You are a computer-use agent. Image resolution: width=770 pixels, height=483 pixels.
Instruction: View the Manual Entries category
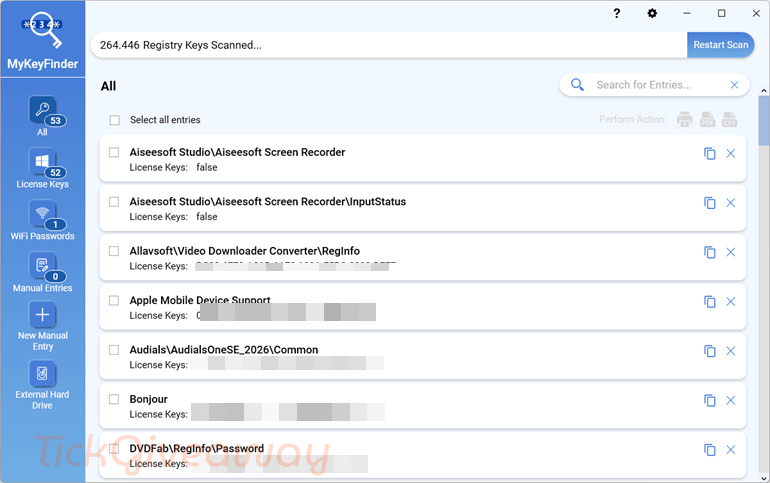pyautogui.click(x=43, y=272)
